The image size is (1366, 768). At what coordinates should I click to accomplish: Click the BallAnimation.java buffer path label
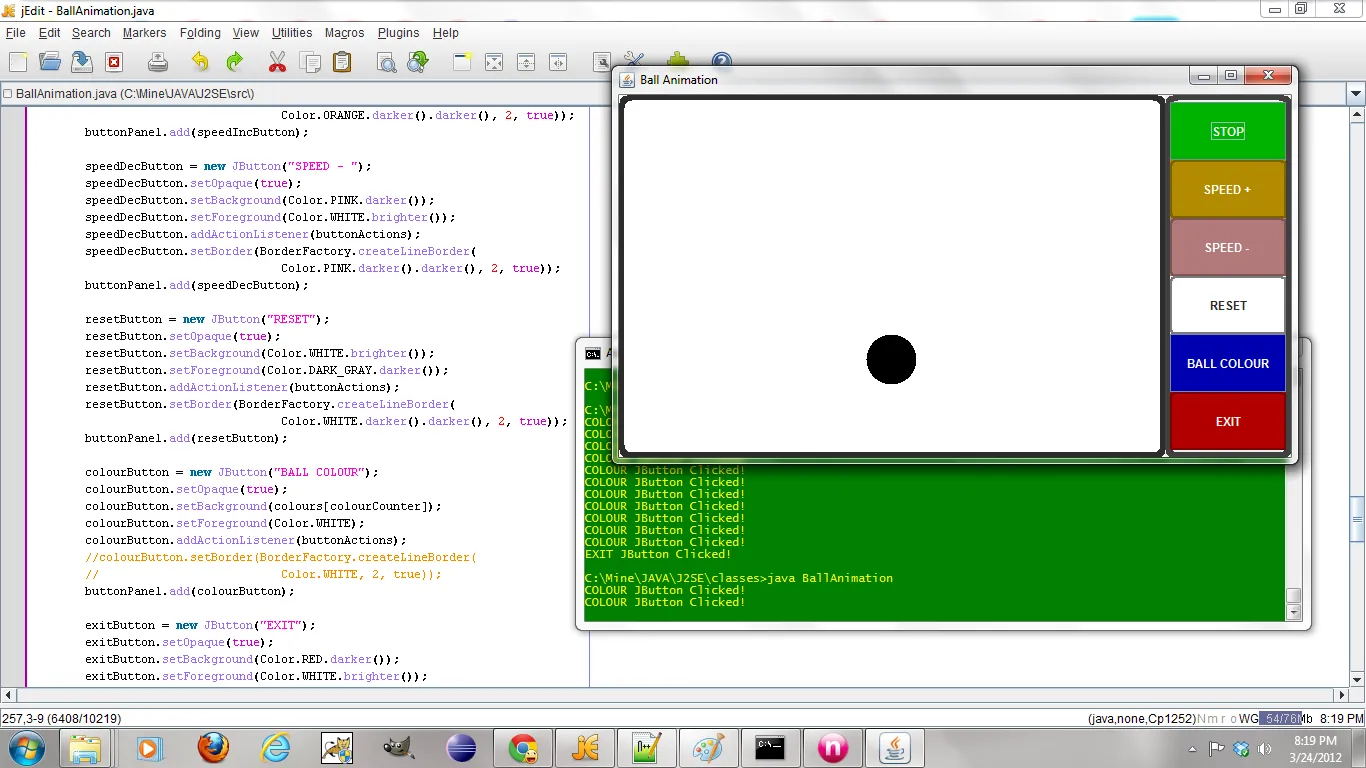pyautogui.click(x=135, y=94)
